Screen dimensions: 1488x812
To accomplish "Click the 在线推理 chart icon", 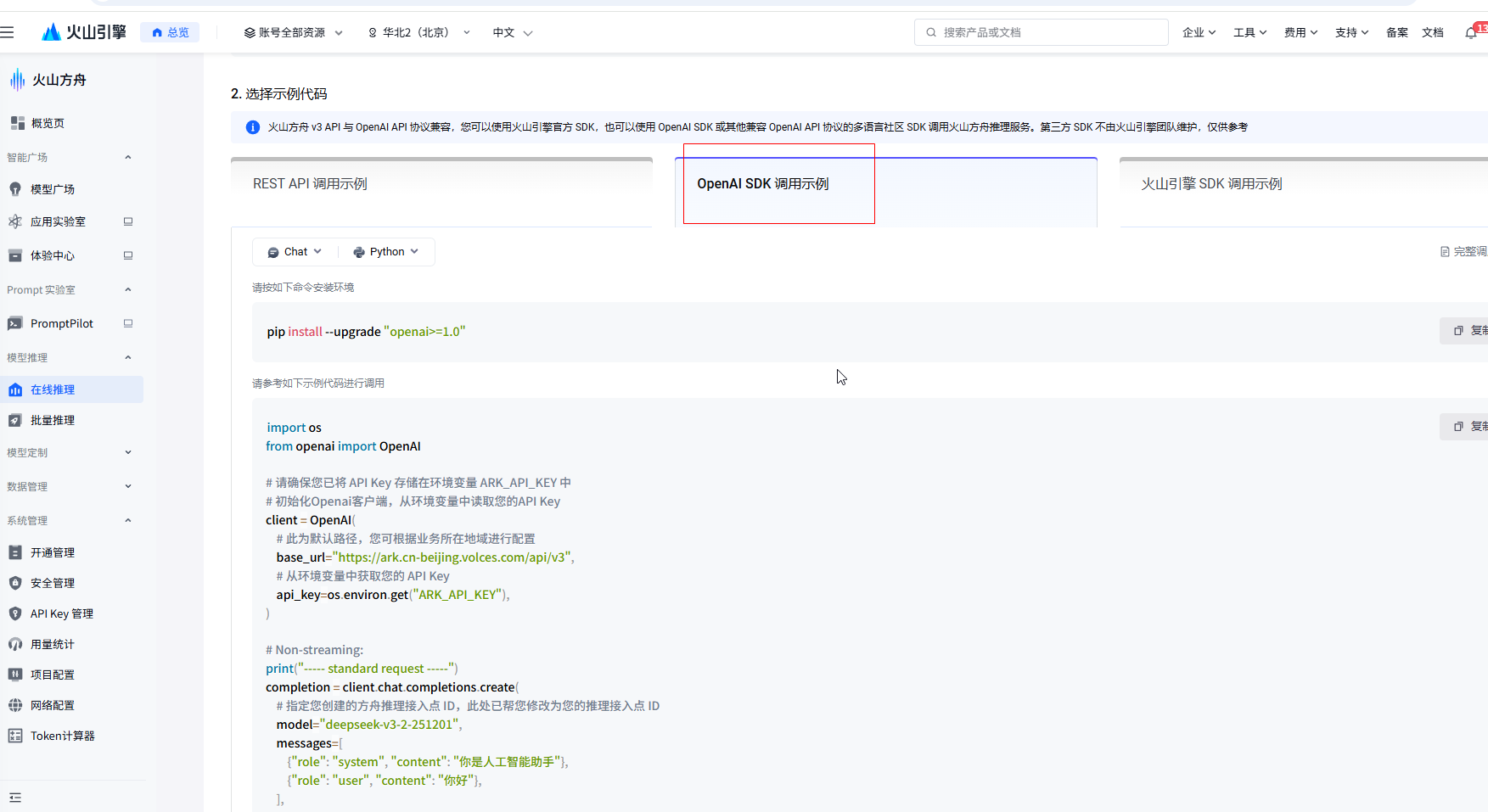I will point(15,389).
